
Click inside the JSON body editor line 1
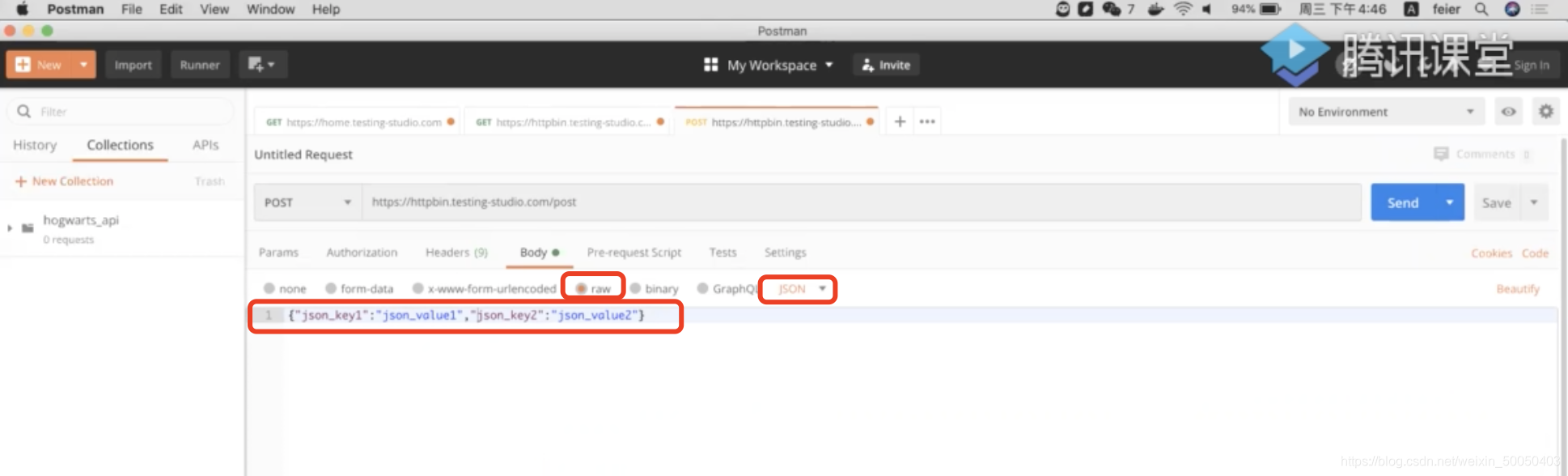tap(919, 315)
